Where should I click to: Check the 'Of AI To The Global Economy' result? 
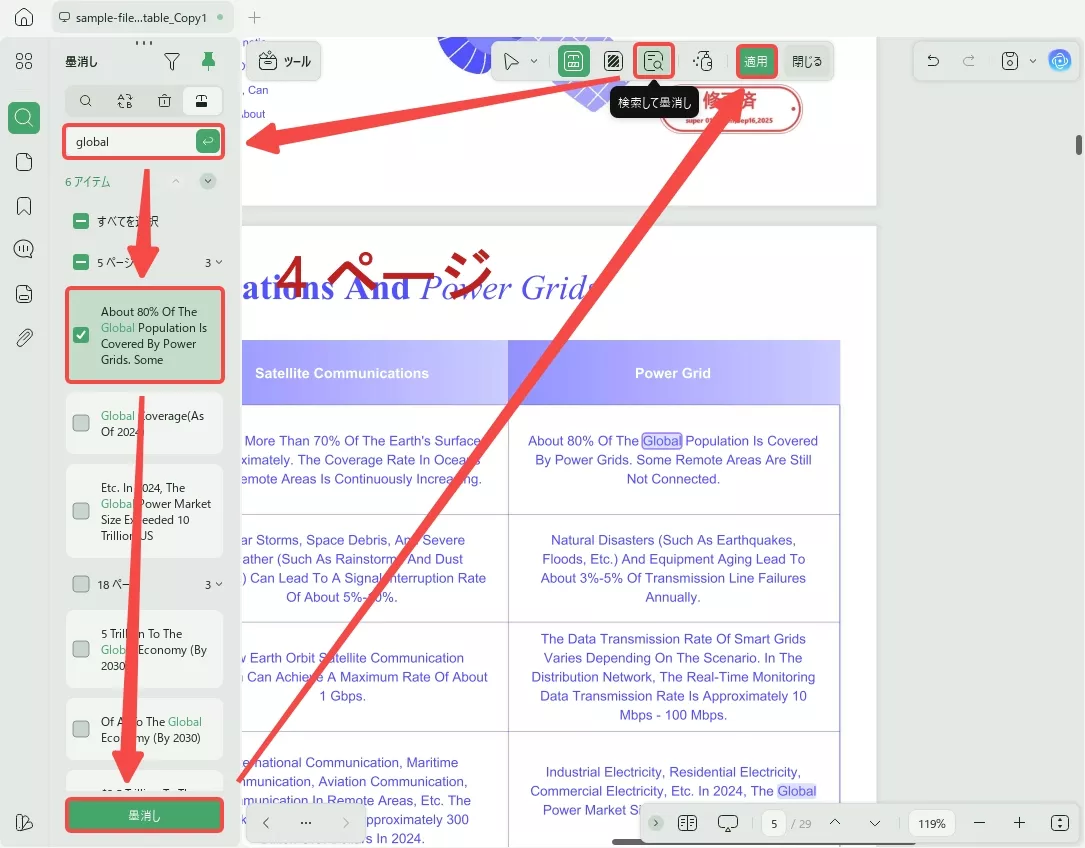(x=81, y=729)
